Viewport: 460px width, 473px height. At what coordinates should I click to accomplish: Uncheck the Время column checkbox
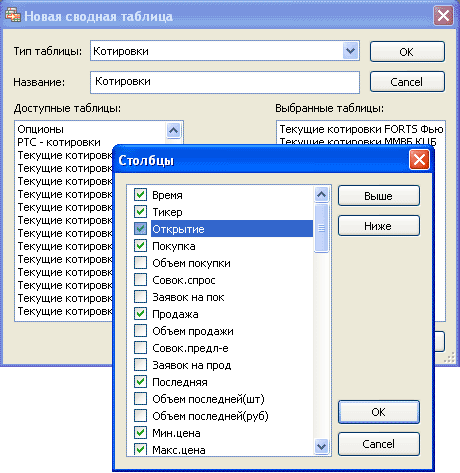[140, 195]
